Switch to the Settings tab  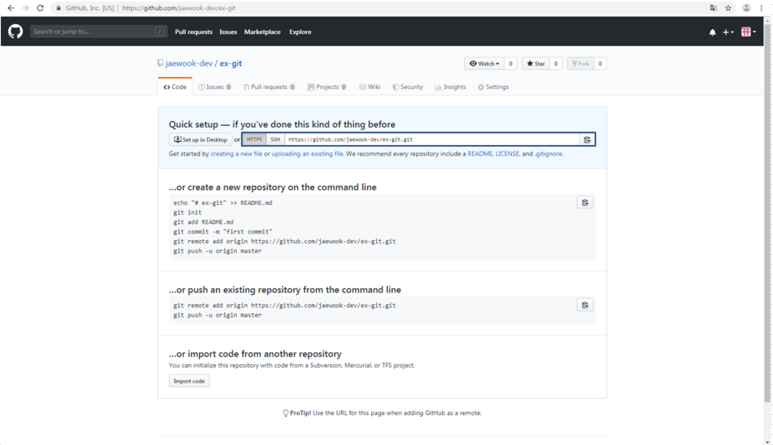click(493, 87)
